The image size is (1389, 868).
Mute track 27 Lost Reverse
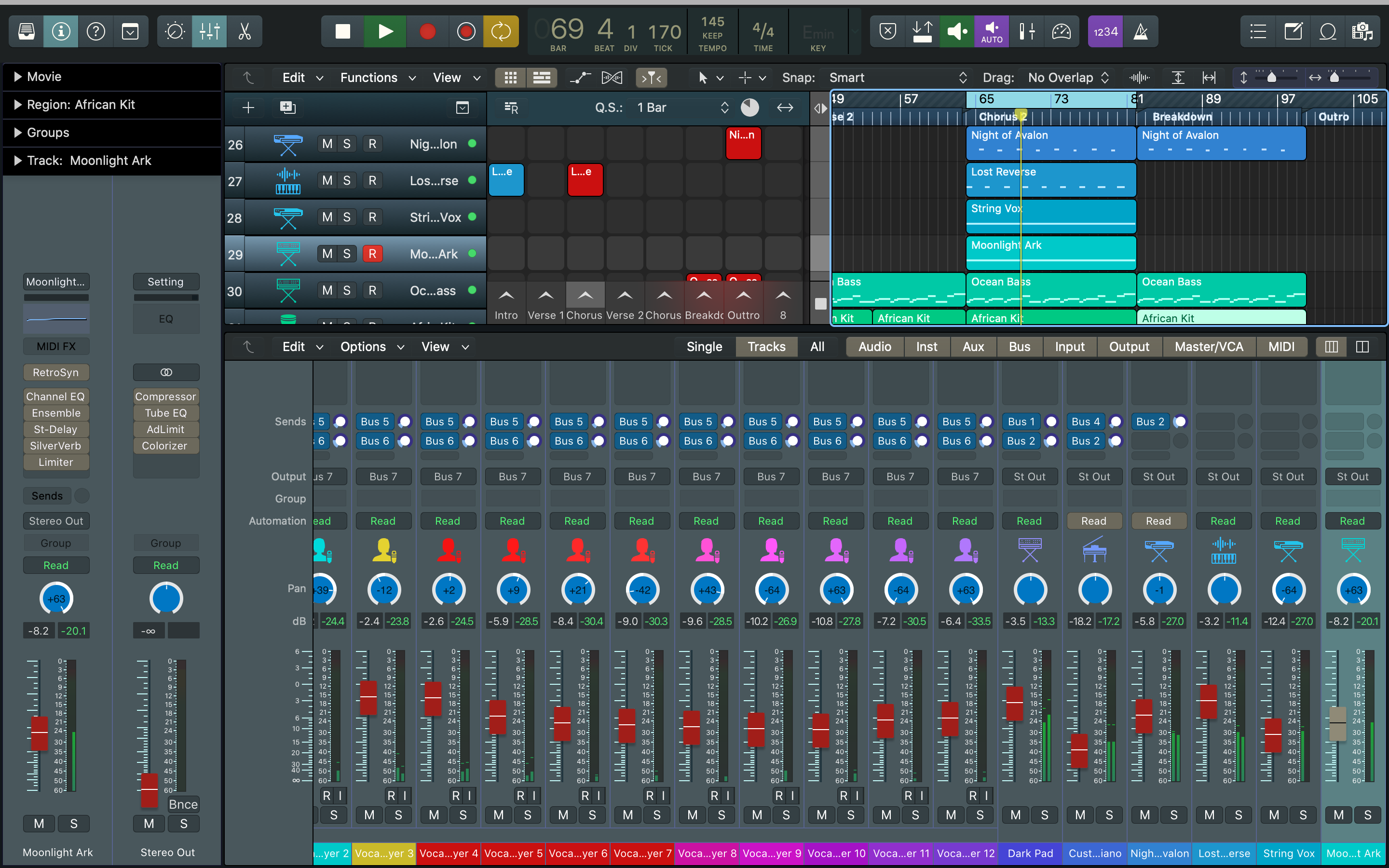[x=327, y=180]
